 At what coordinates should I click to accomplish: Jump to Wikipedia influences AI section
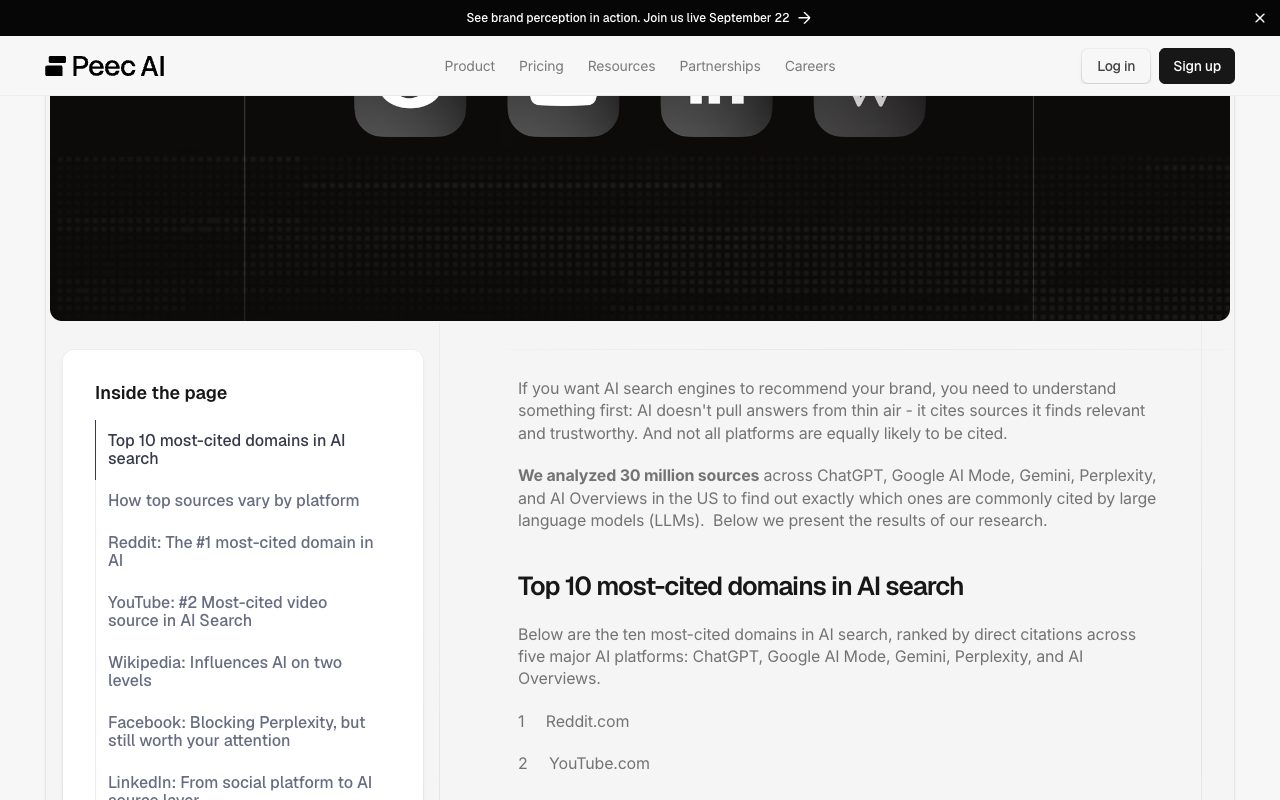point(225,671)
